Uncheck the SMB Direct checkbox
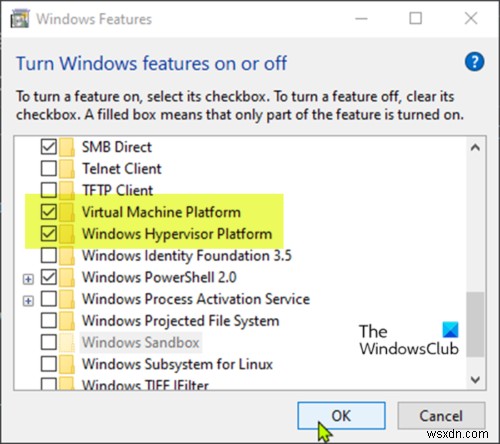Viewport: 500px width, 444px height. point(49,147)
